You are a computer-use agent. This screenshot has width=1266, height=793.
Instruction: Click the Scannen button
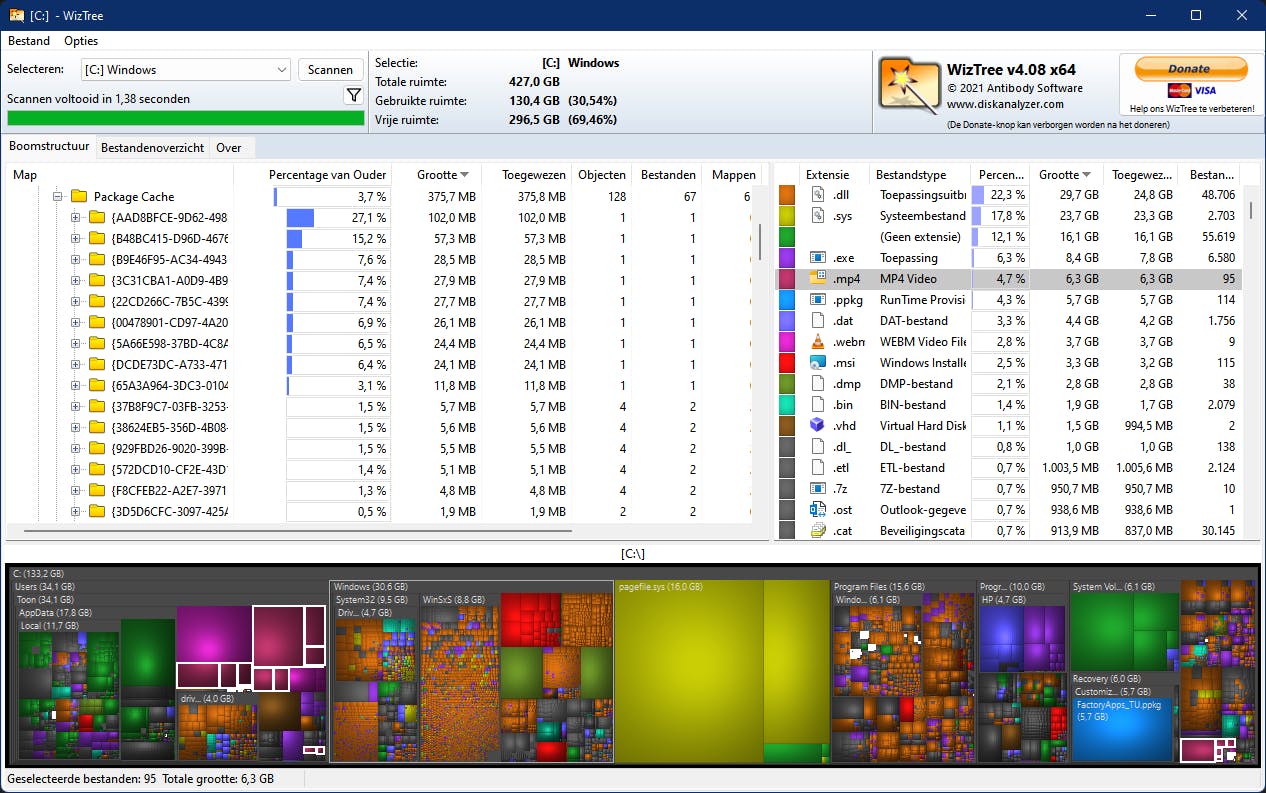330,70
